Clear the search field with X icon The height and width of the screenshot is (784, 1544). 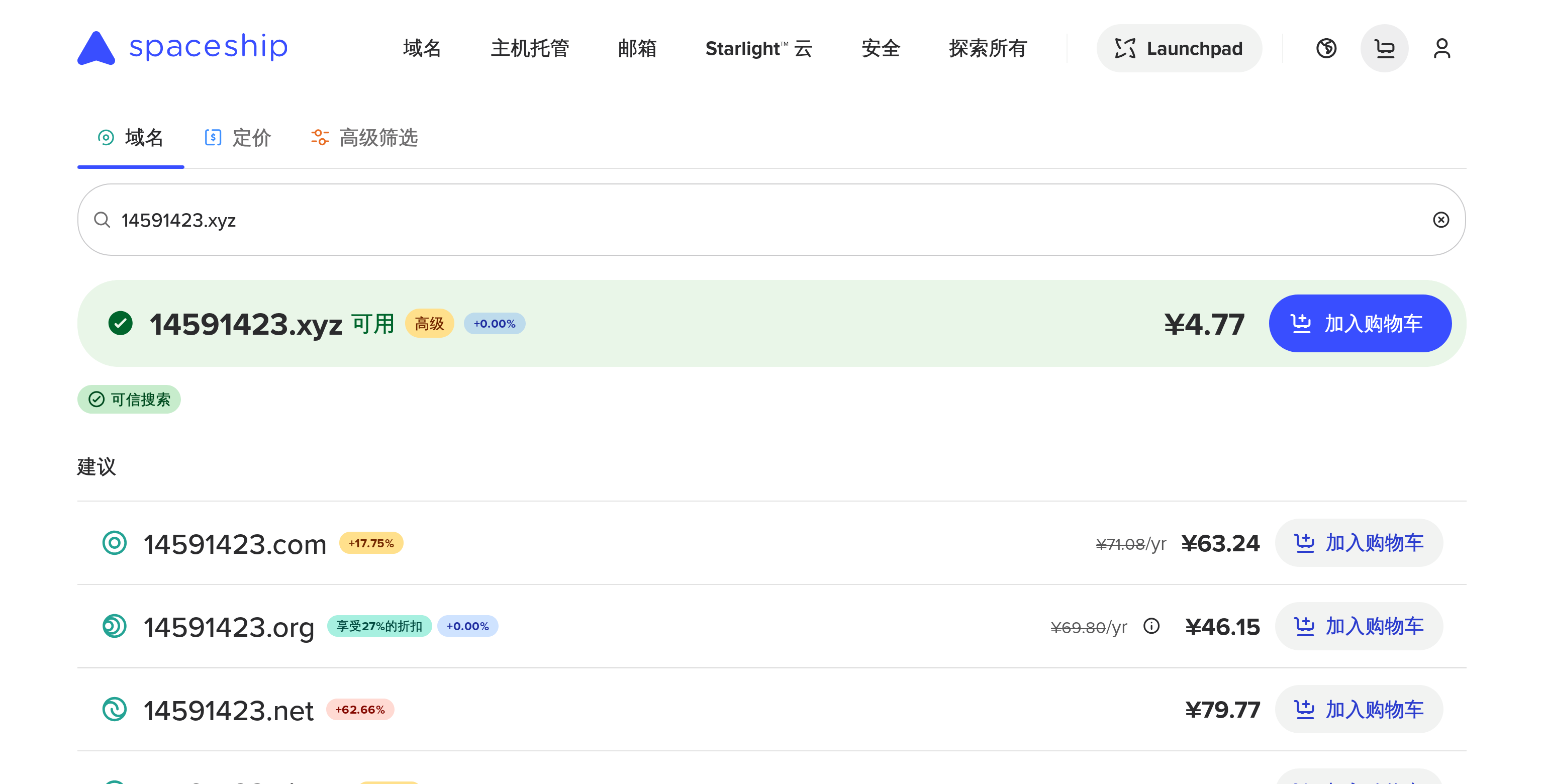[1441, 220]
